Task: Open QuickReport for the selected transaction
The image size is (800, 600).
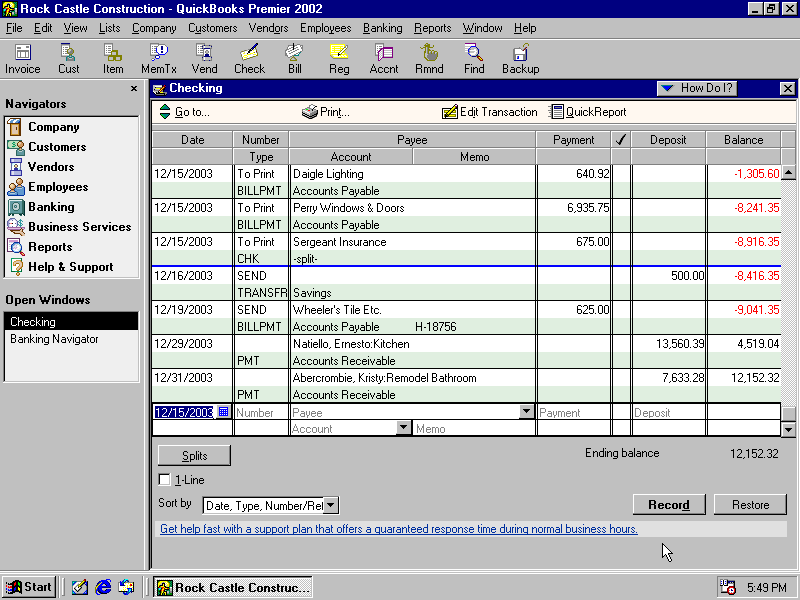Action: pyautogui.click(x=587, y=112)
